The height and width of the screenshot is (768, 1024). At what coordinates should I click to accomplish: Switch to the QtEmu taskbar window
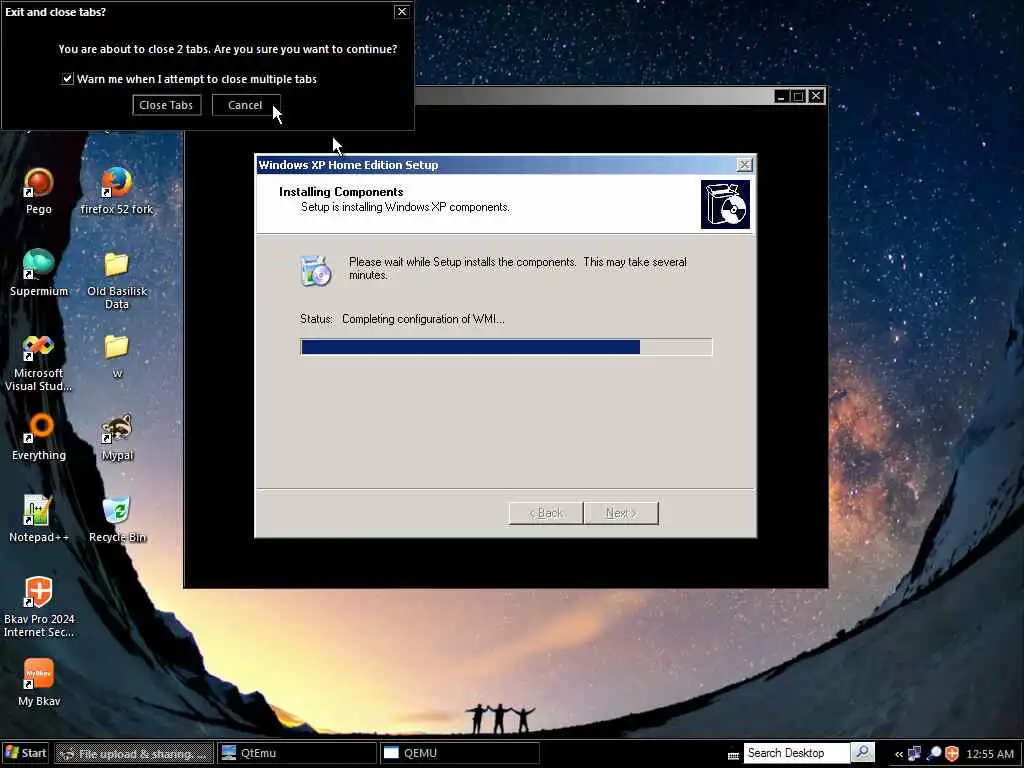296,753
